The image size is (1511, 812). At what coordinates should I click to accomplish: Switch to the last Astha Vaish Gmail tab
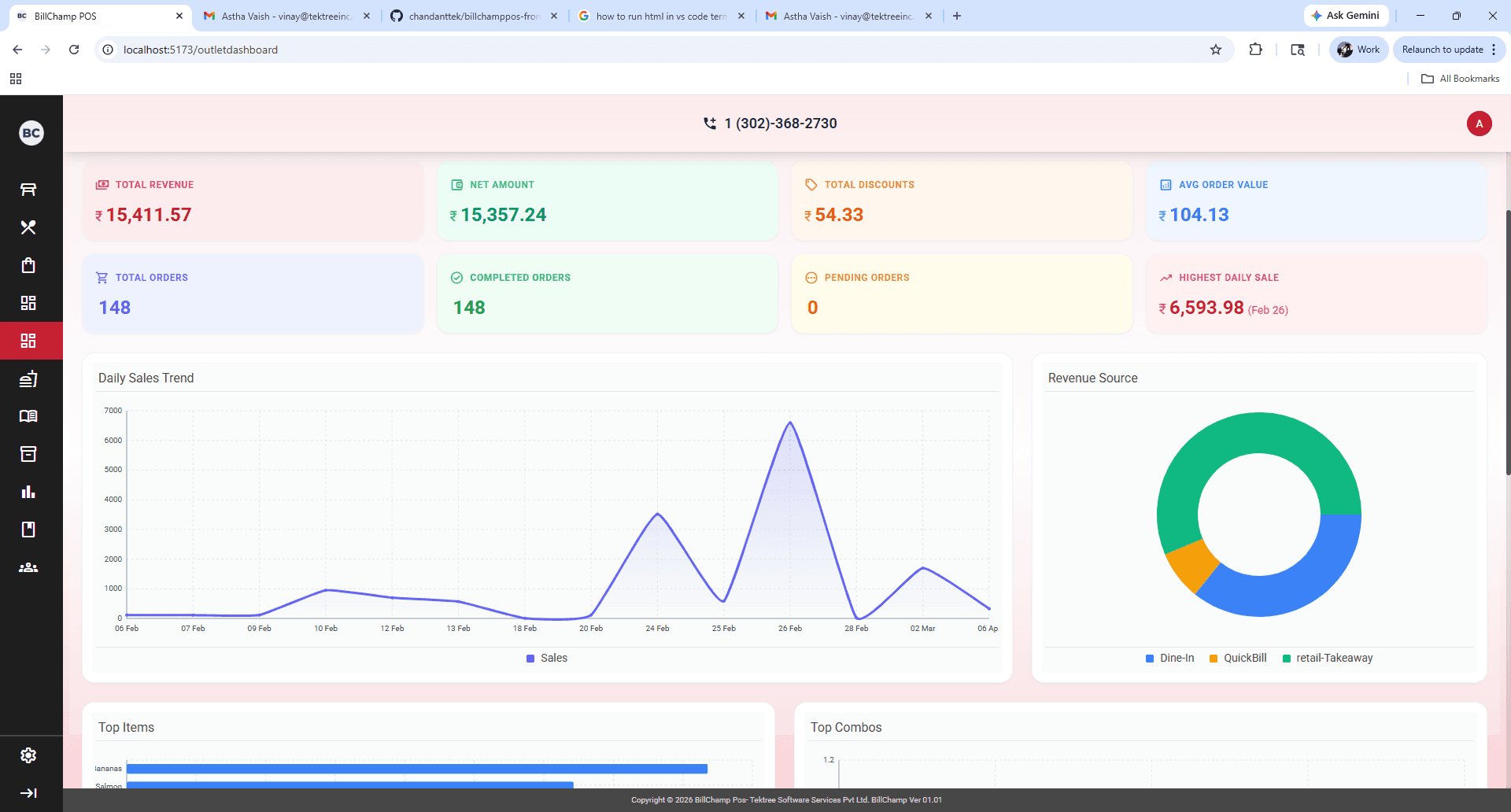pyautogui.click(x=847, y=16)
